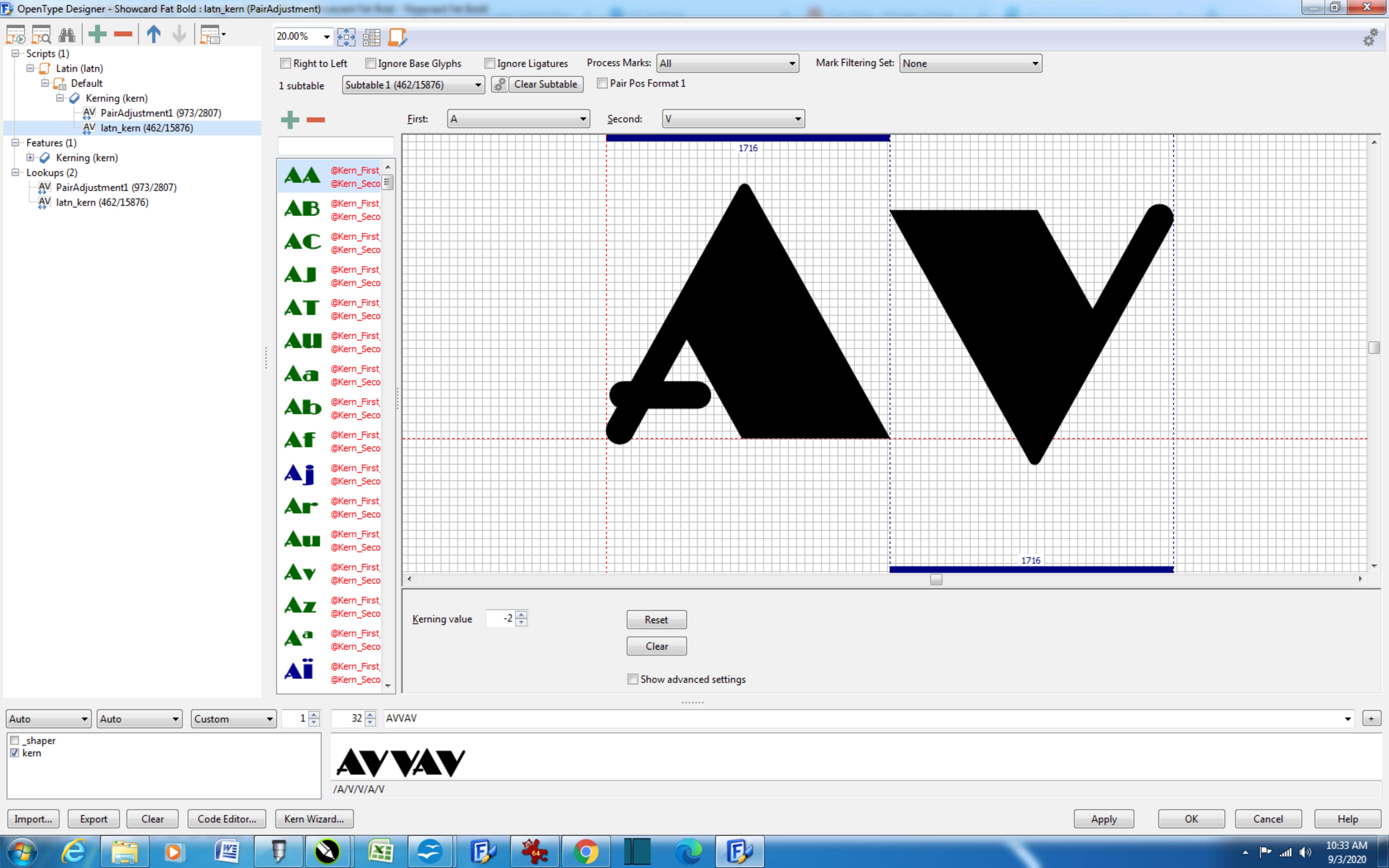The height and width of the screenshot is (868, 1389).
Task: Open Microsoft Word from the taskbar
Action: coord(227,851)
